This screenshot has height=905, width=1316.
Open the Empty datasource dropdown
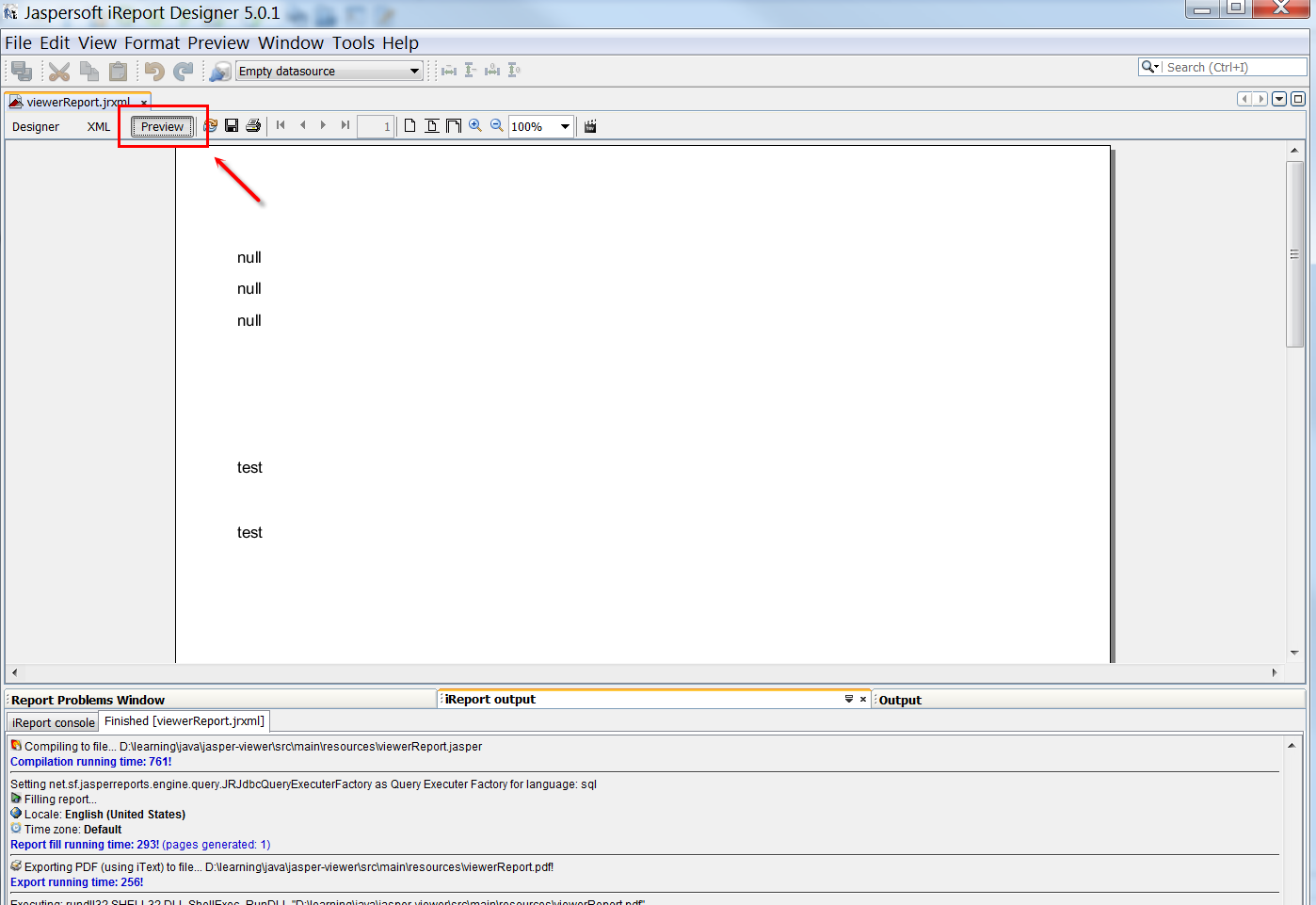point(414,70)
